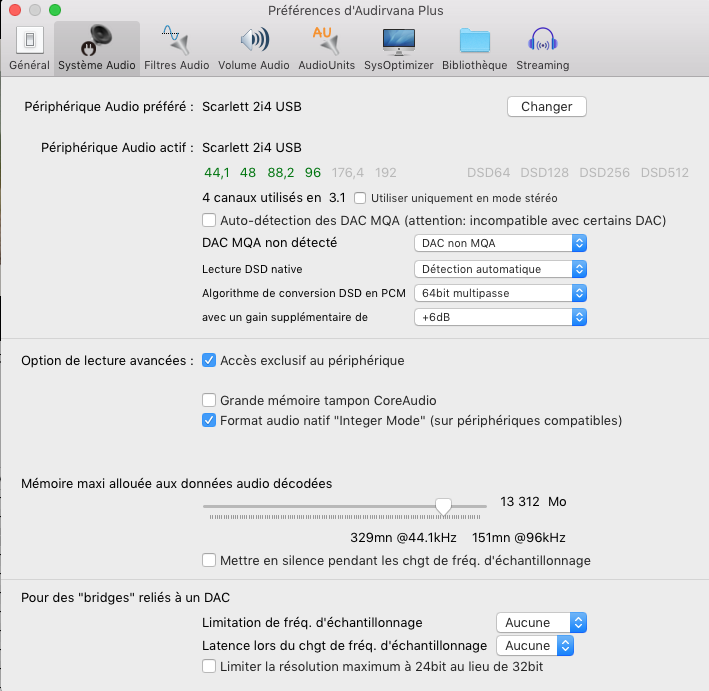Click the Streaming tab label
Viewport: 709px width, 691px height.
(543, 65)
